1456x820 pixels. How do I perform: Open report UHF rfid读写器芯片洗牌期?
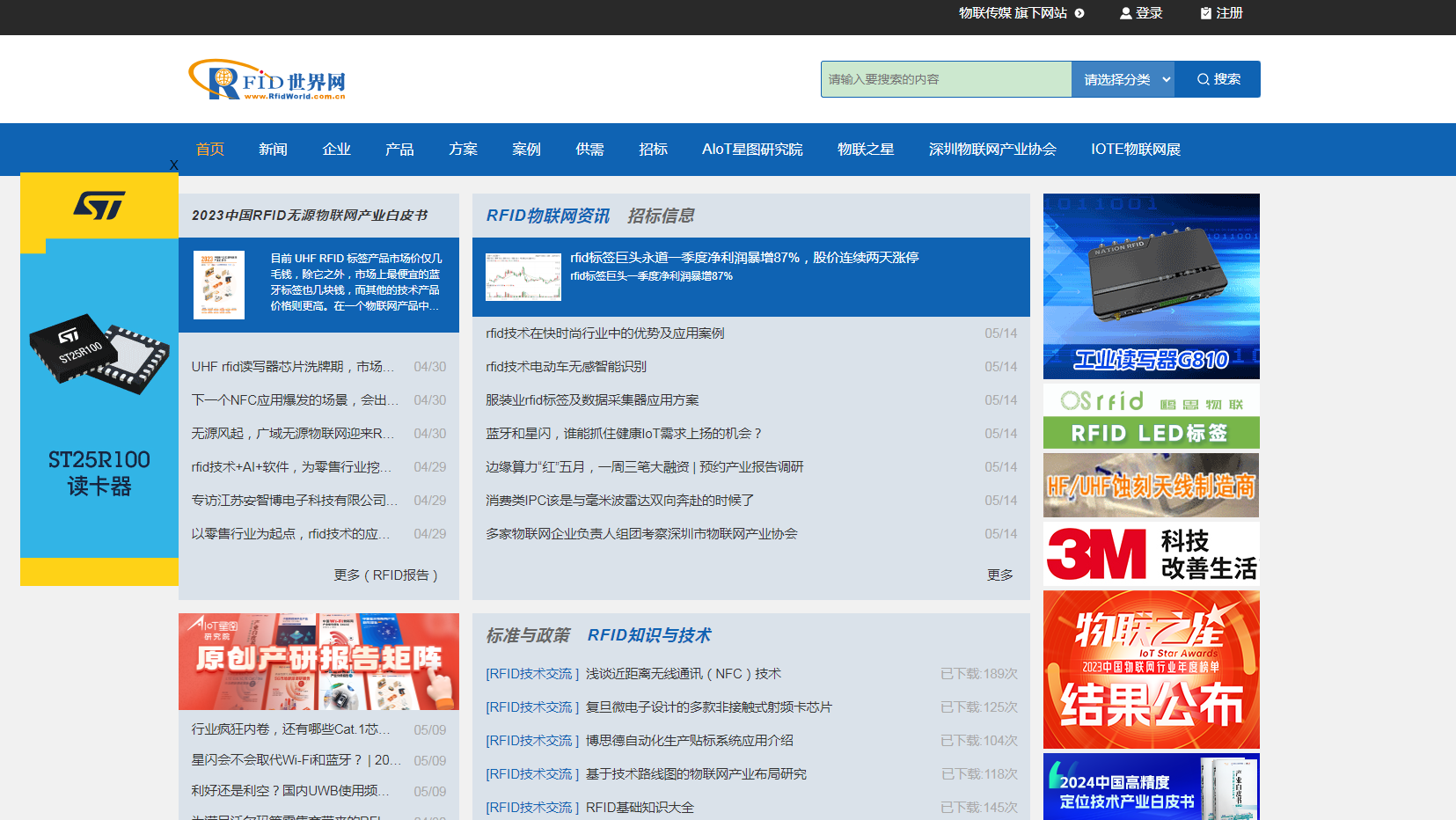coord(293,367)
